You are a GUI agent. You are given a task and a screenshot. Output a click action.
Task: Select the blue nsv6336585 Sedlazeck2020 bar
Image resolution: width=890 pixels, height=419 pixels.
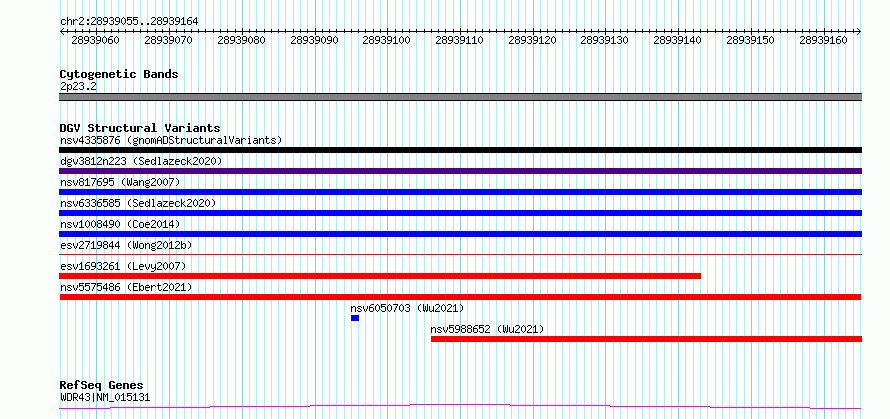460,213
